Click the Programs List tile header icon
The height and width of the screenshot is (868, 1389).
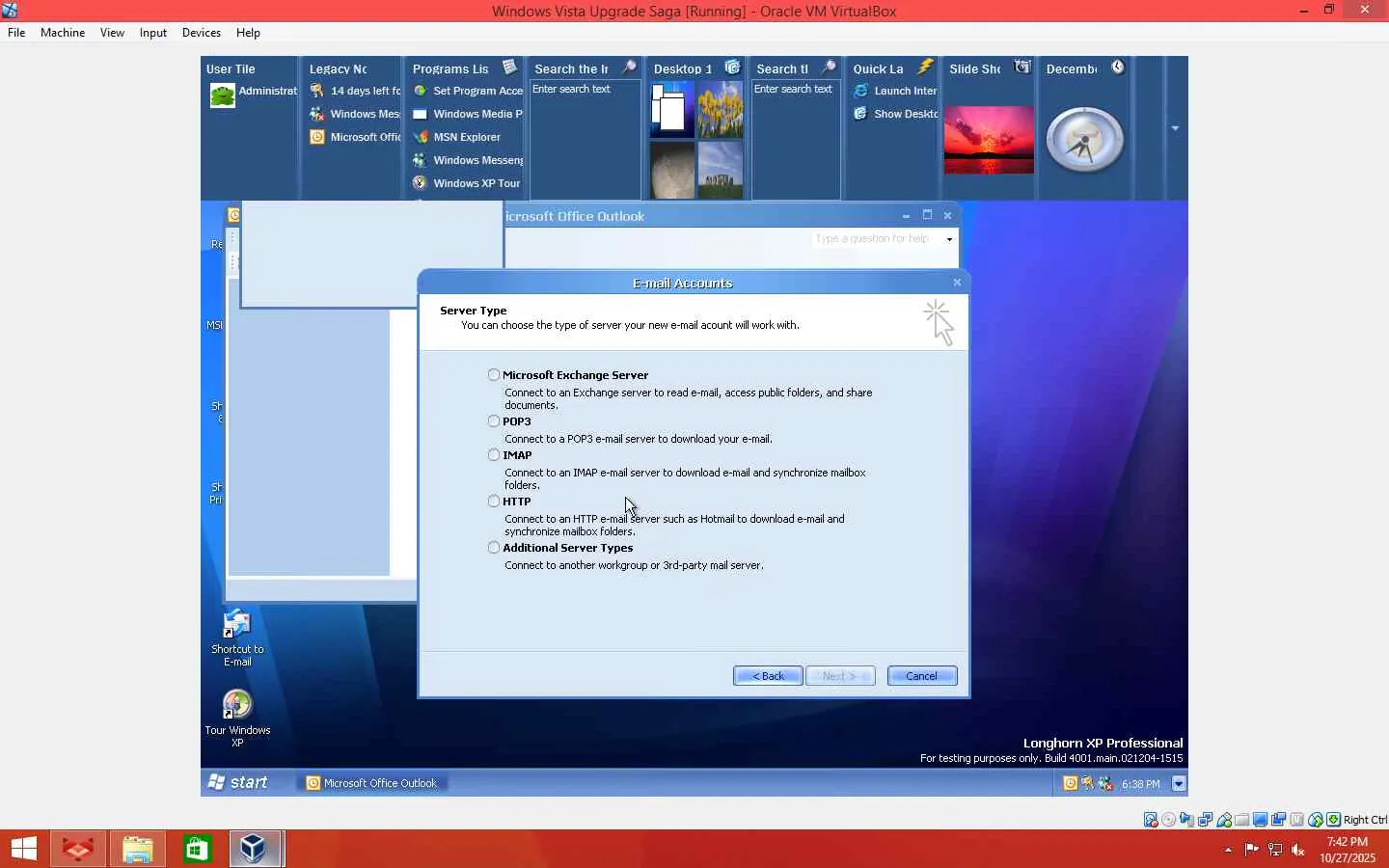(510, 68)
